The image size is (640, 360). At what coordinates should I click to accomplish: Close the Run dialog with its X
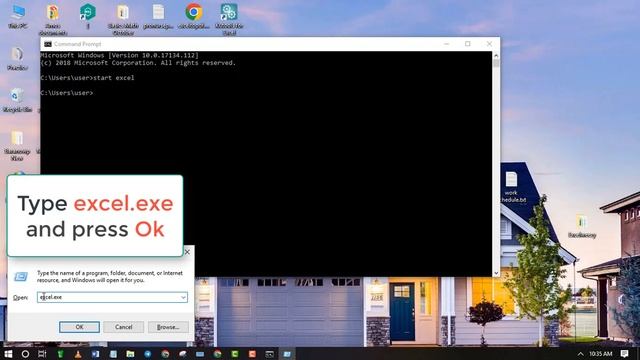[187, 252]
